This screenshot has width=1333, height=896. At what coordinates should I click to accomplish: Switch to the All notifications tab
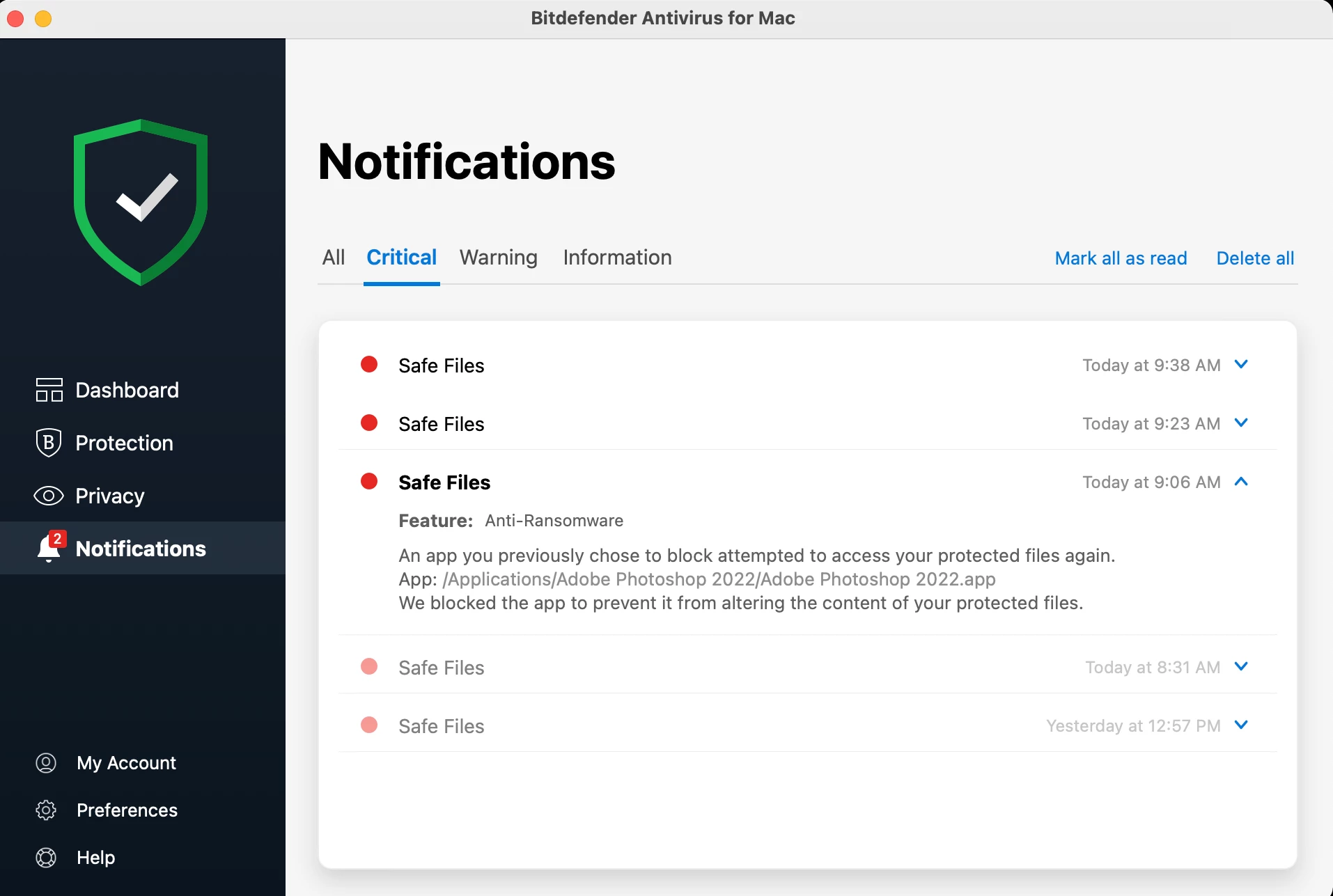[334, 258]
